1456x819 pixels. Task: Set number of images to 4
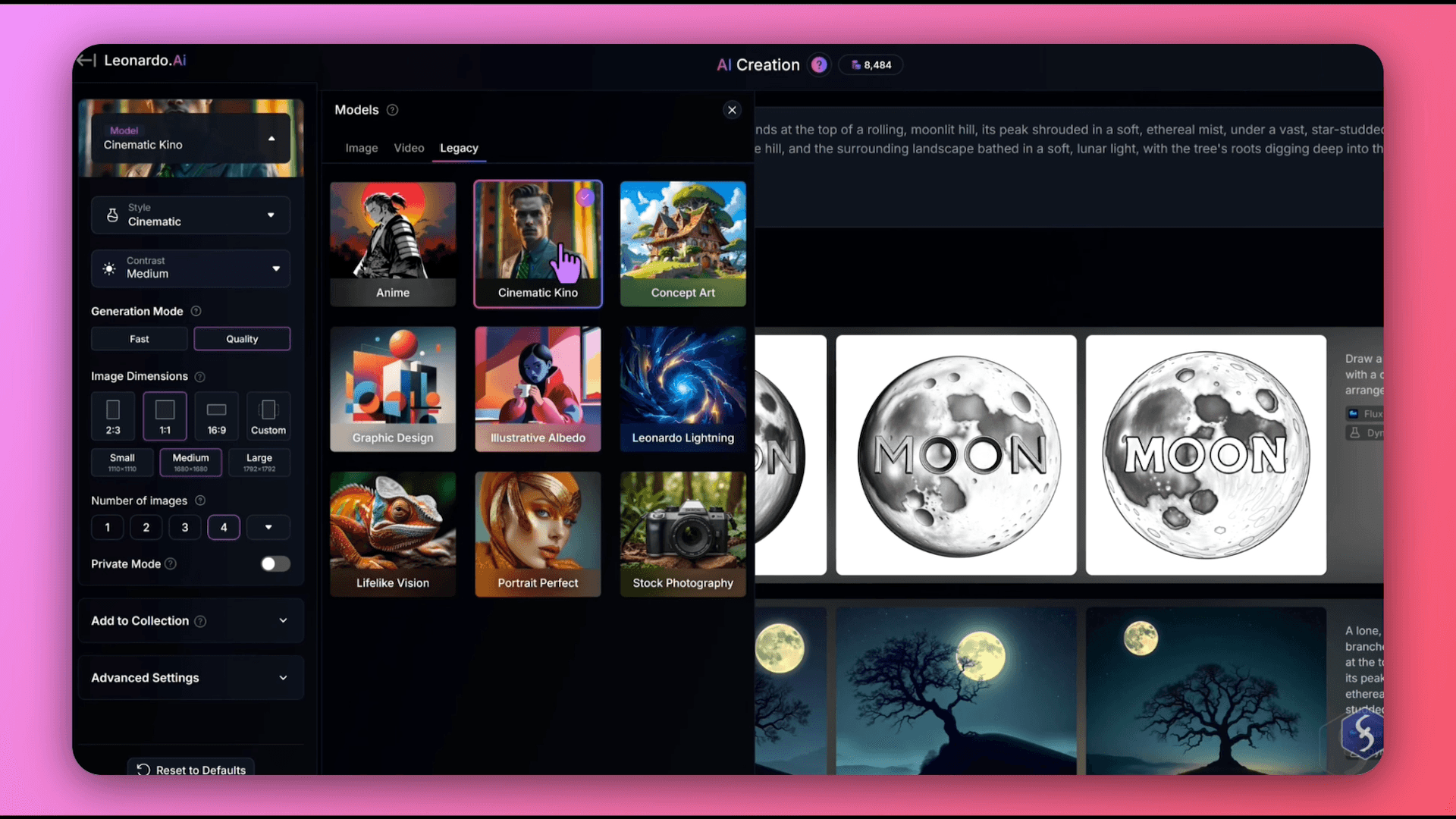[224, 527]
